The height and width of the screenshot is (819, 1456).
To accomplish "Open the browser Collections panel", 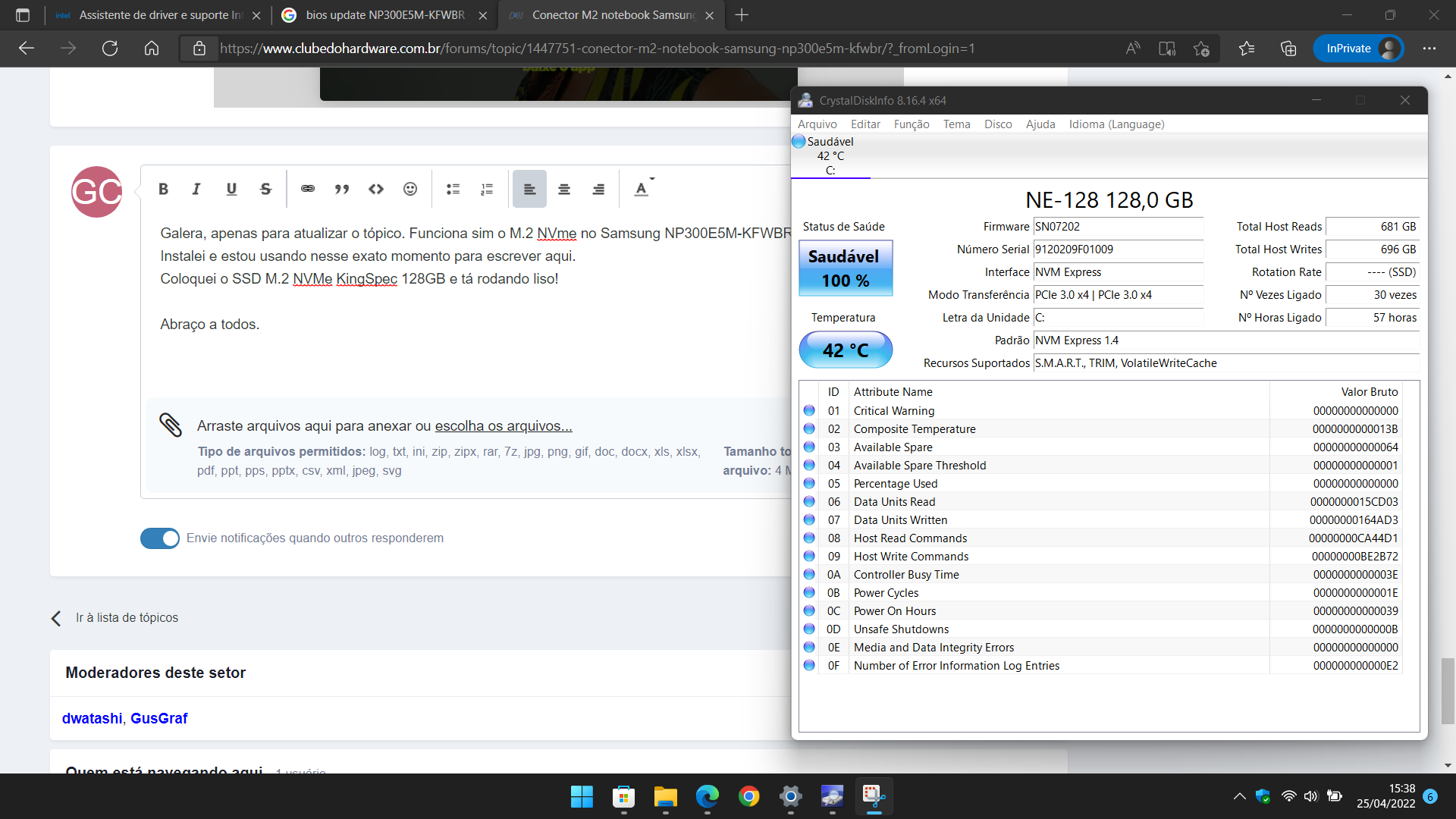I will tap(1288, 49).
